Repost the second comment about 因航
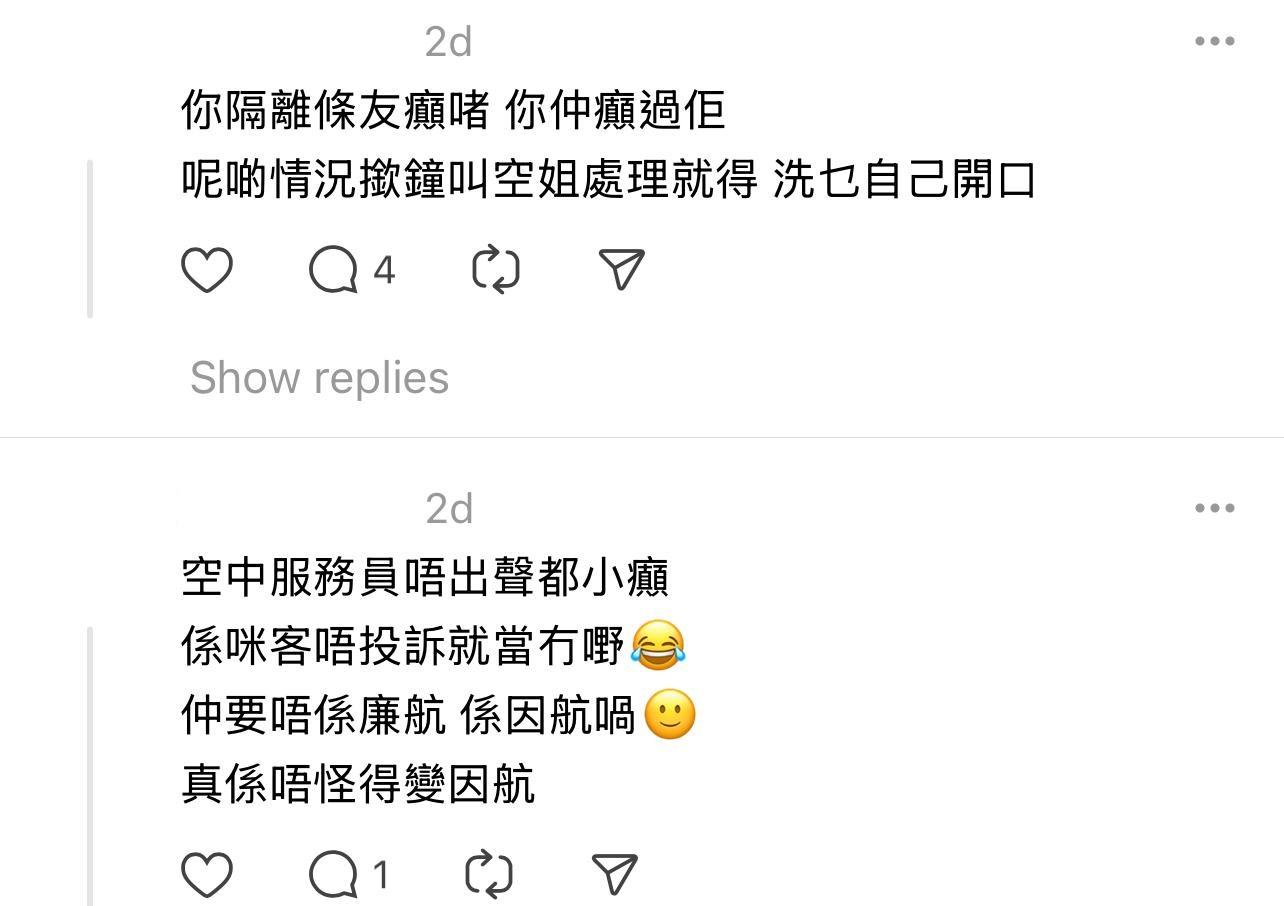Viewport: 1284px width, 906px height. tap(490, 875)
